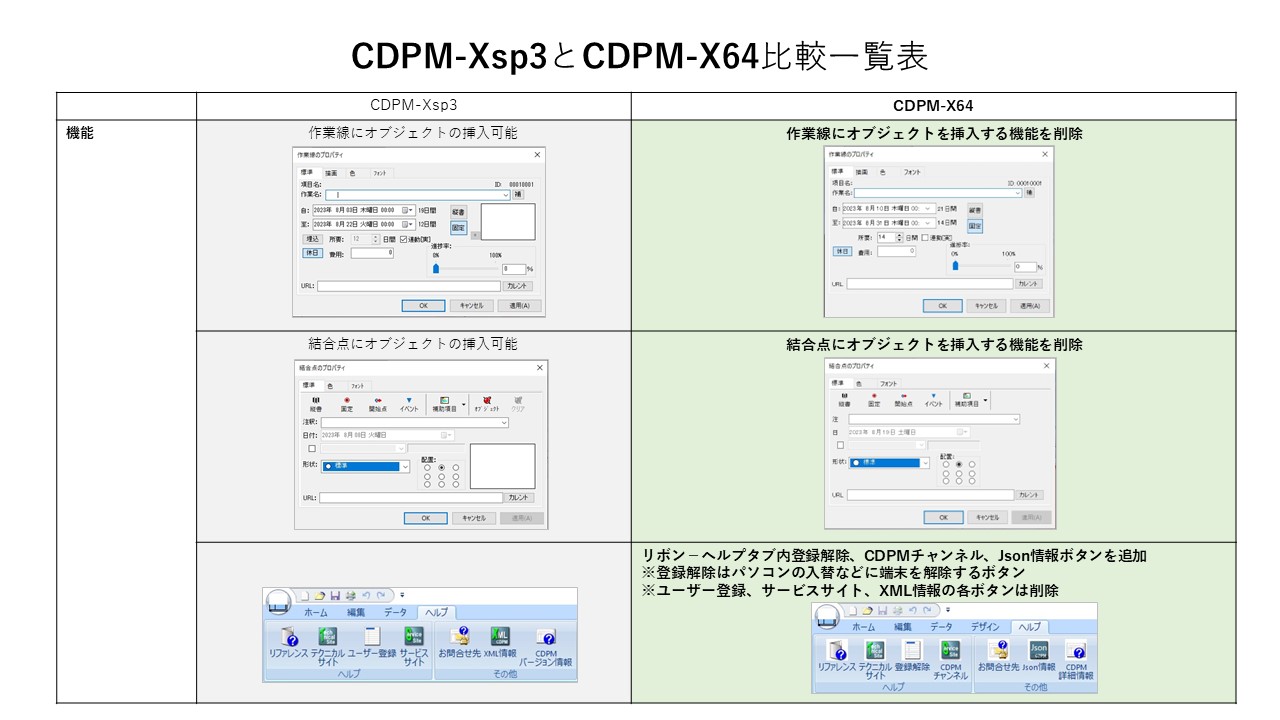Expand the 補助項目 dropdown arrow

click(x=464, y=404)
